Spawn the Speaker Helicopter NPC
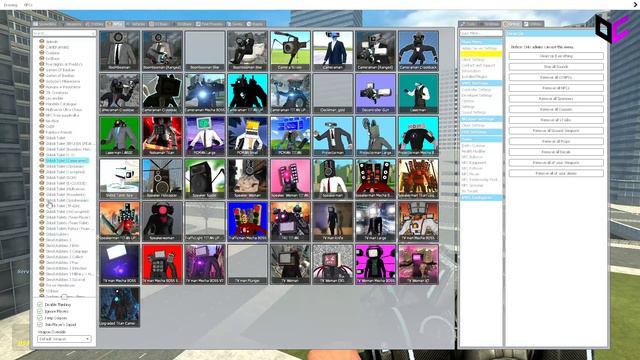Viewport: 640px width, 360px height. (162, 179)
